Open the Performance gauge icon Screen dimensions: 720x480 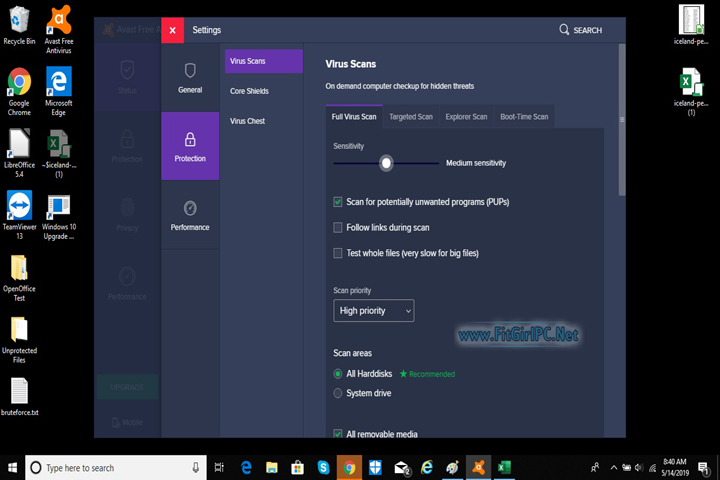(x=190, y=208)
